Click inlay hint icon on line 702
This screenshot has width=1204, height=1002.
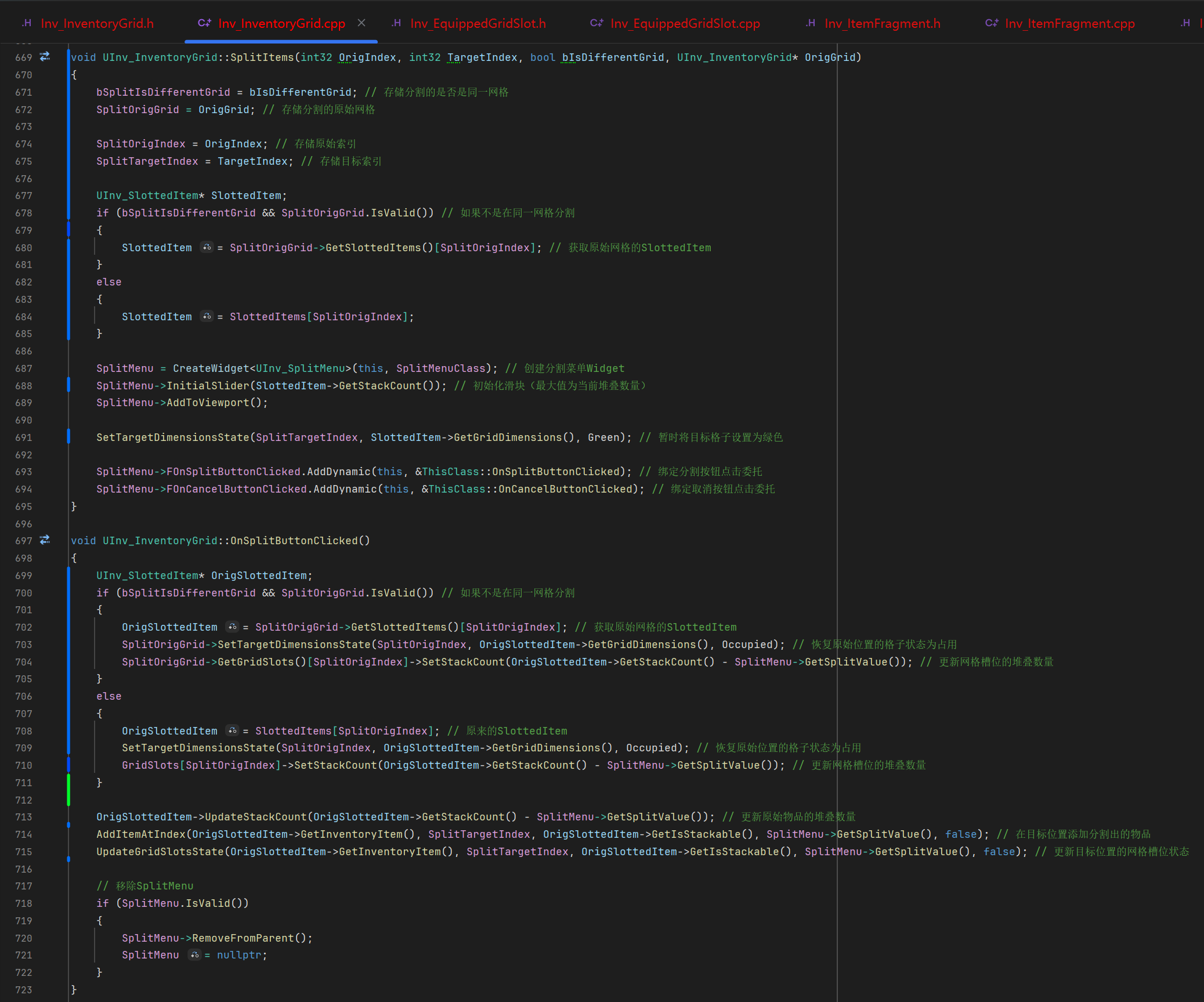(x=232, y=627)
